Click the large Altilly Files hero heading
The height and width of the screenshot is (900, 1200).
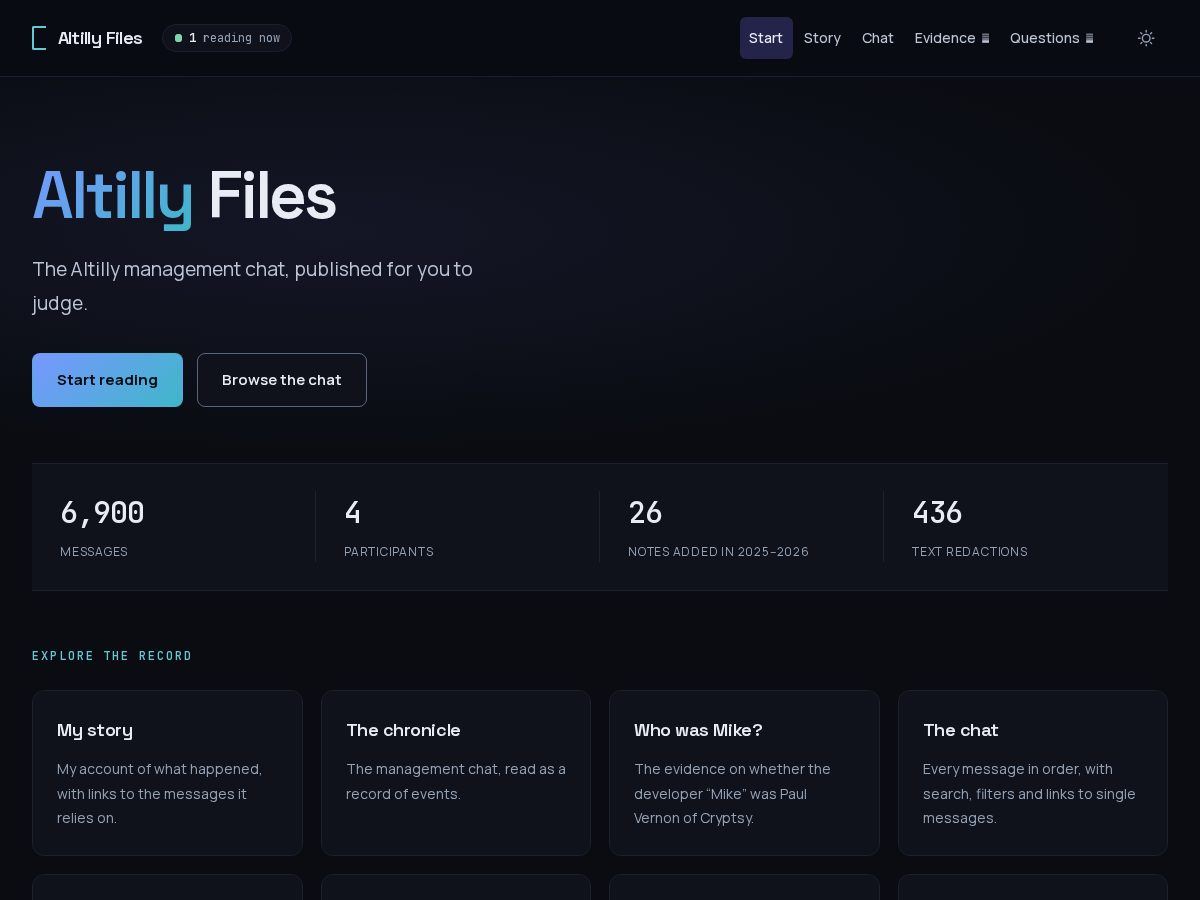click(x=184, y=196)
